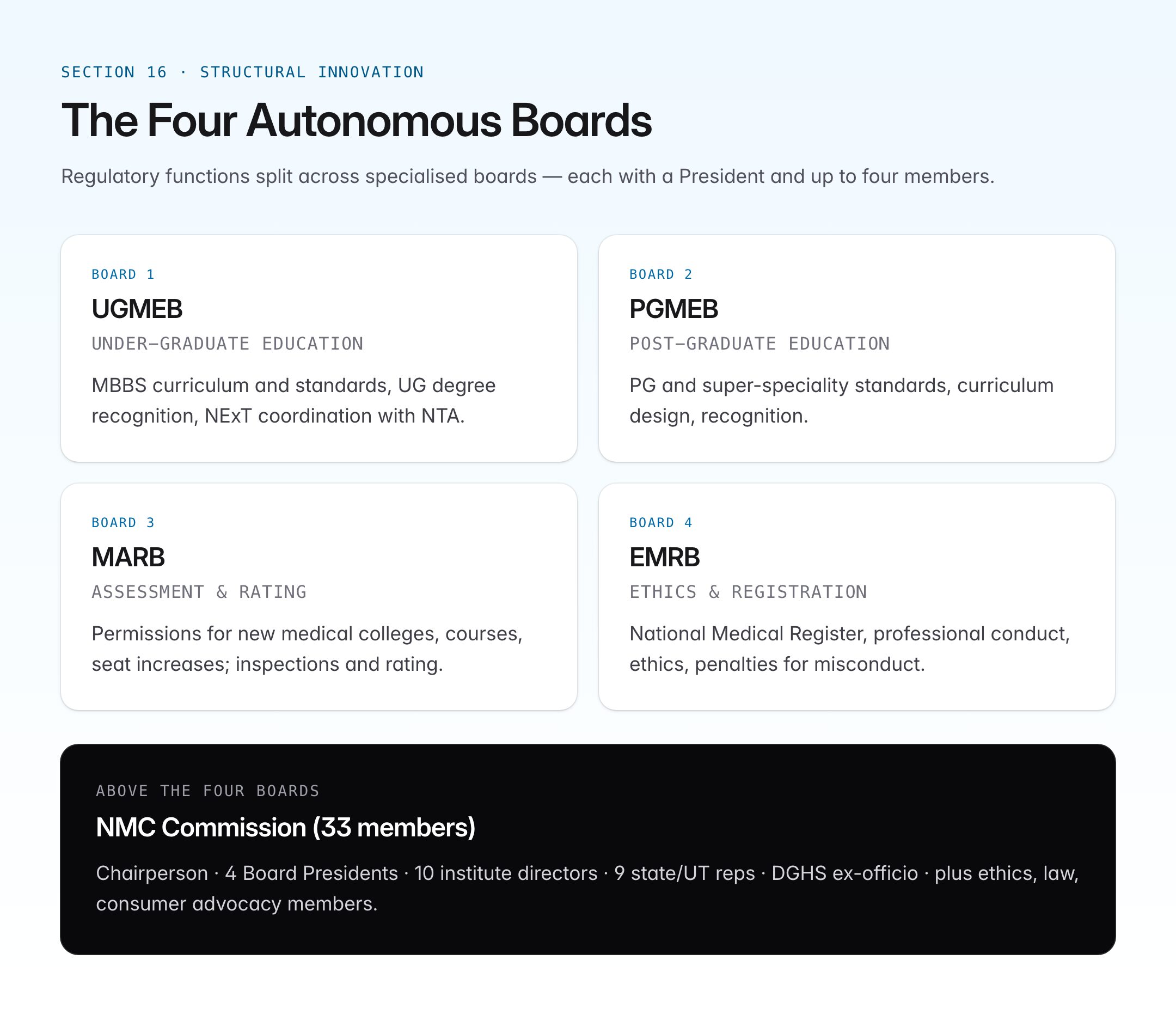Open the MARB assessment board heading
The width and height of the screenshot is (1176, 1015).
point(128,557)
